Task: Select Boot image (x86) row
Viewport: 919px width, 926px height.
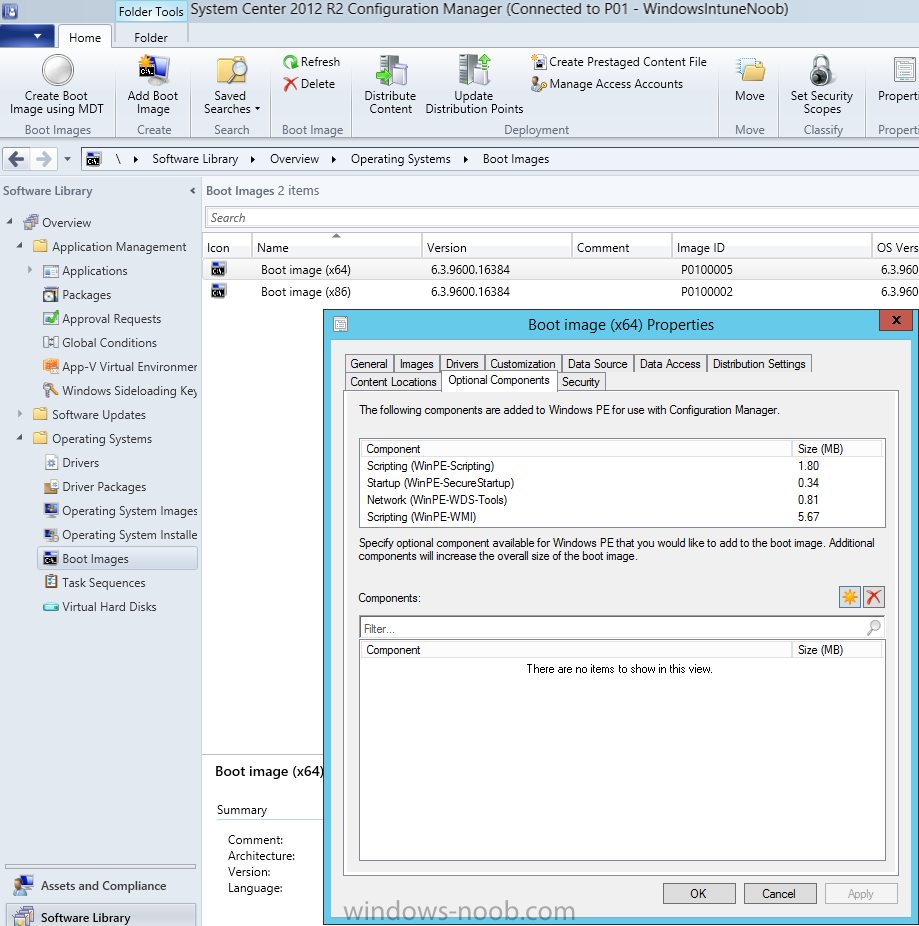Action: tap(560, 292)
